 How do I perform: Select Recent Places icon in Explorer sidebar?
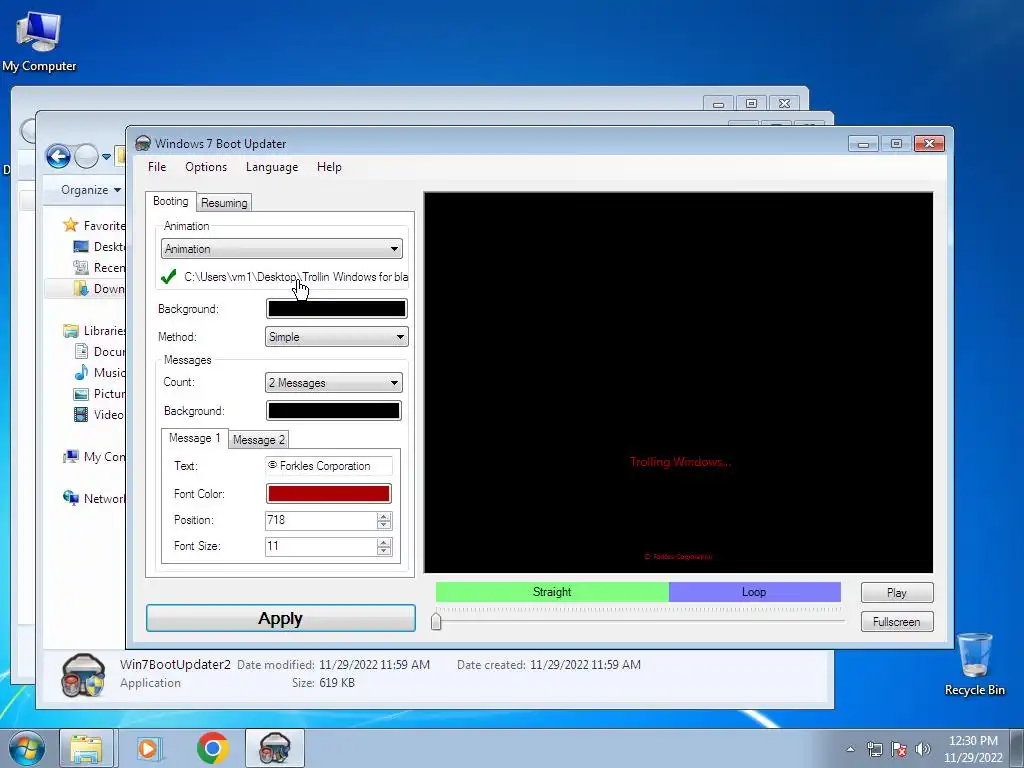click(x=81, y=267)
